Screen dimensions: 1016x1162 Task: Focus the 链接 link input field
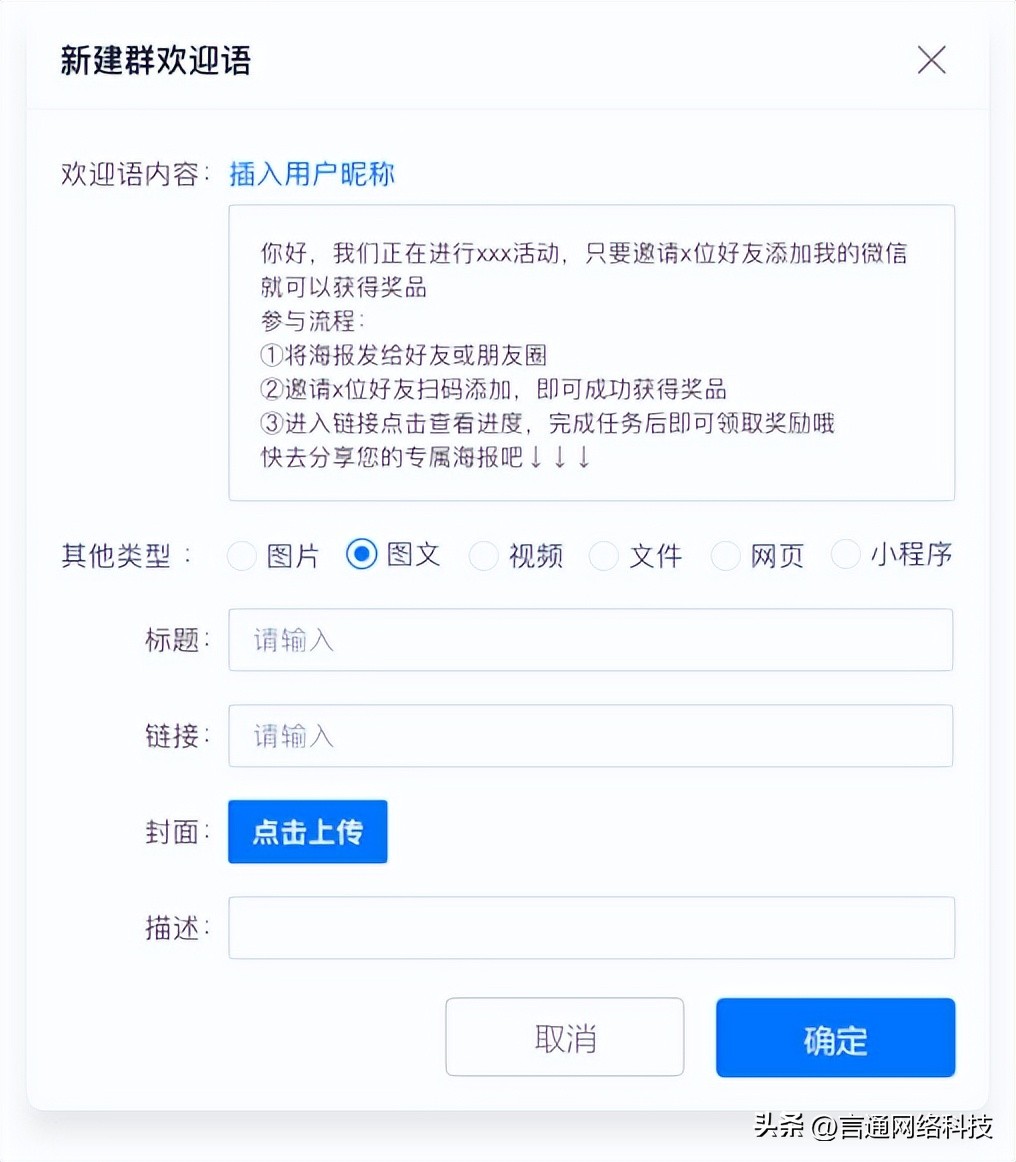(590, 736)
